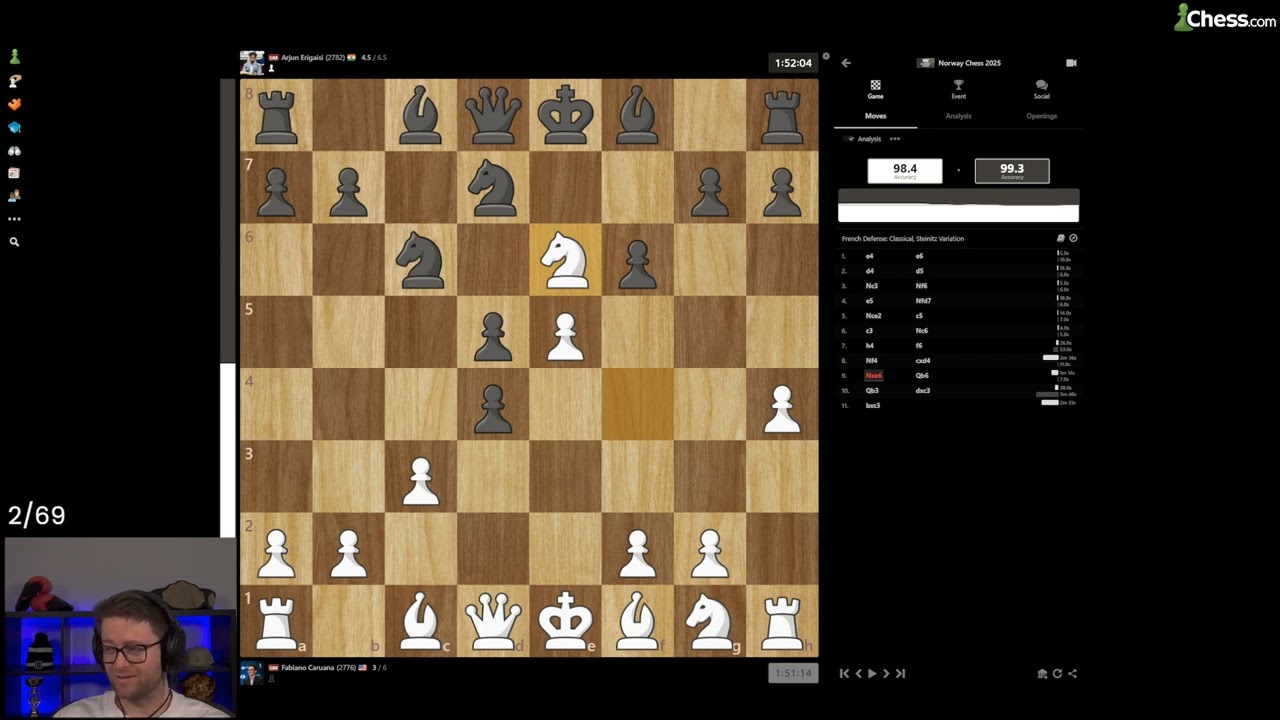Open the More three-dots sidebar item
Screen dimensions: 1280x720
point(14,219)
